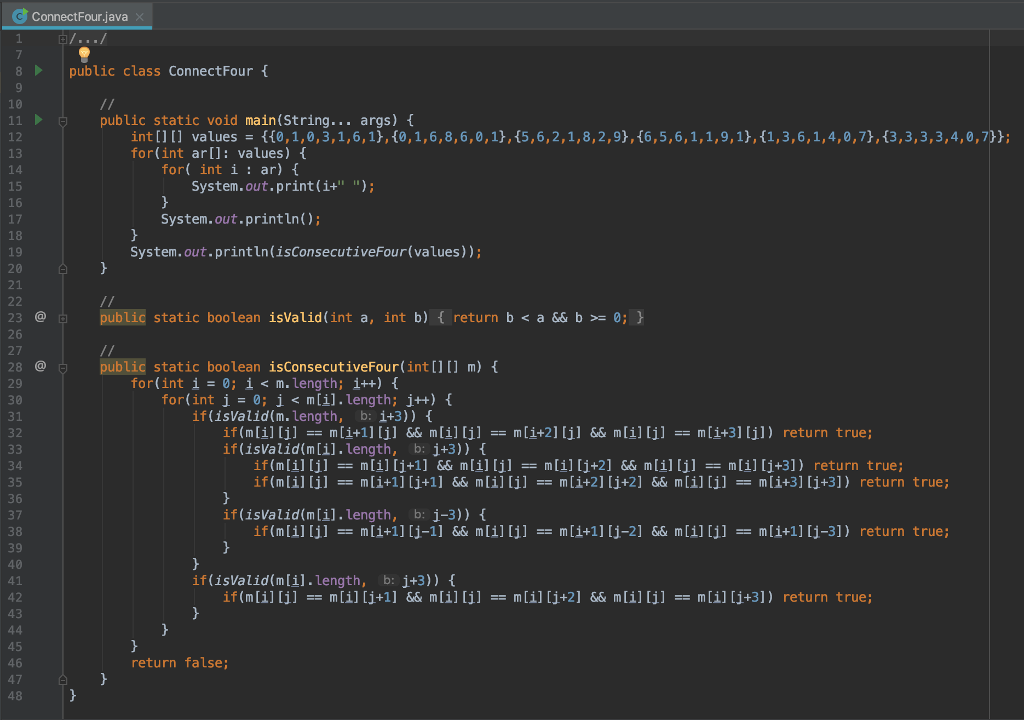Click the folded opening brace of the isValid body

pyautogui.click(x=441, y=318)
